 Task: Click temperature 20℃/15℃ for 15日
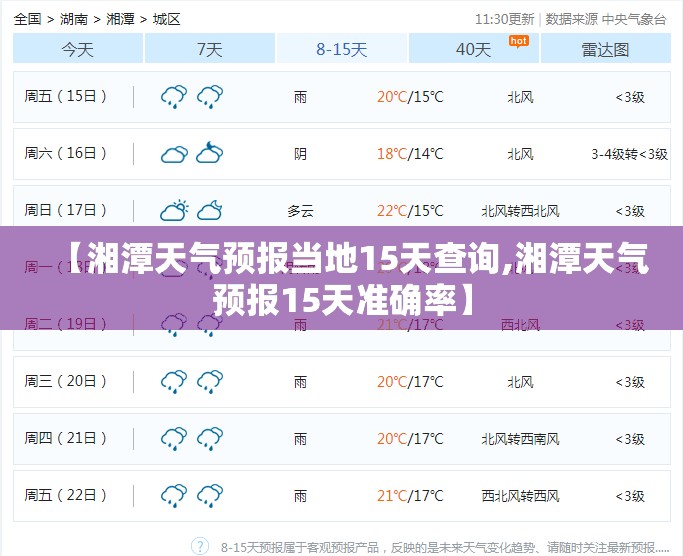click(410, 97)
